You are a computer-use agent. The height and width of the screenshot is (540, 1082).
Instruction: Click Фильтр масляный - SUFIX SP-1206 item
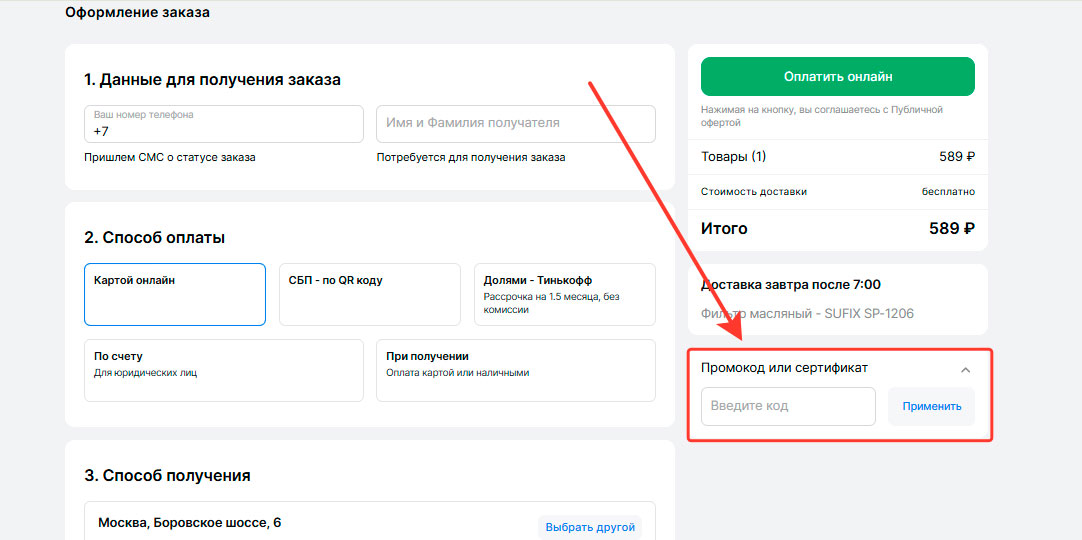807,314
